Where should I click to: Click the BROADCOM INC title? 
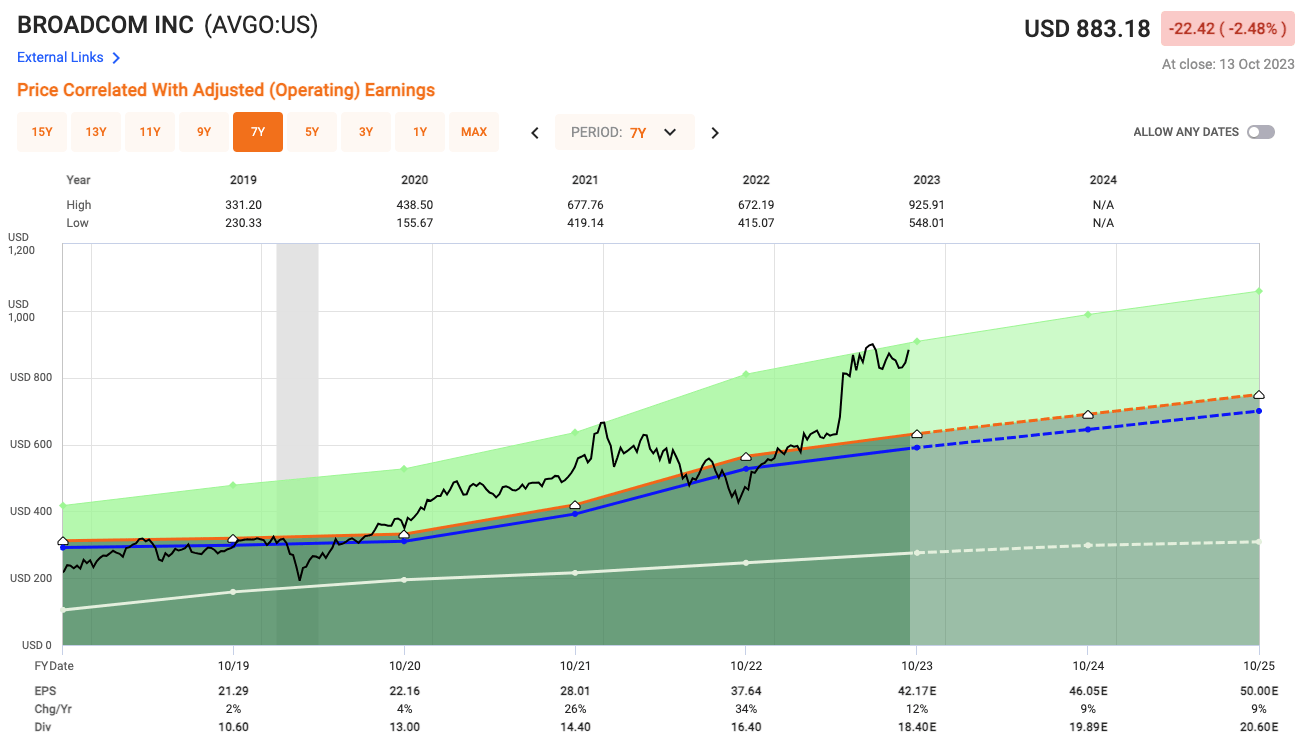[x=105, y=25]
